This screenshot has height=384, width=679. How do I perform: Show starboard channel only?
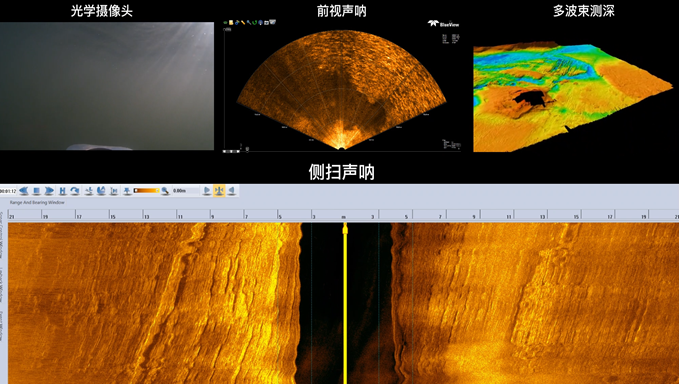[232, 190]
